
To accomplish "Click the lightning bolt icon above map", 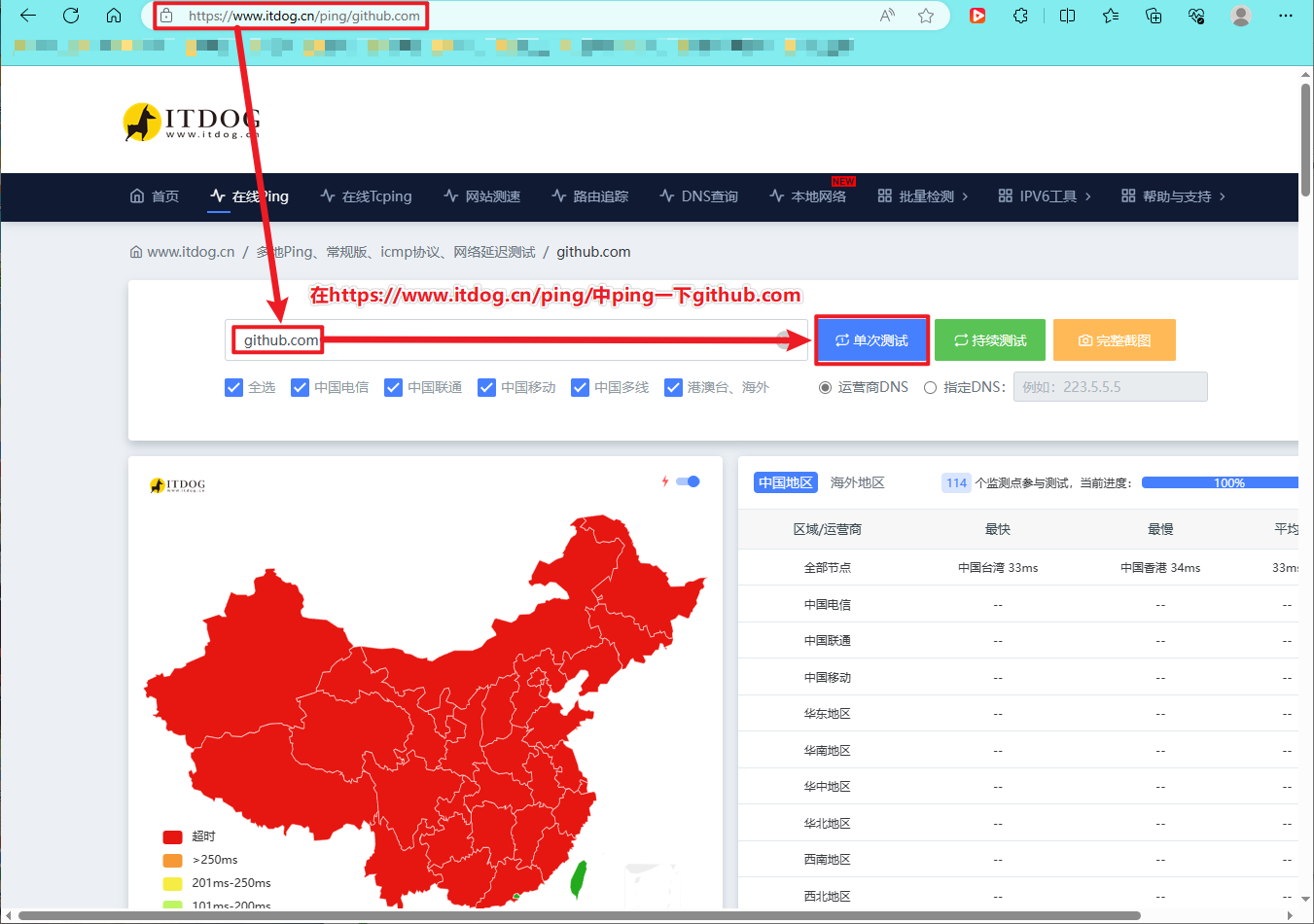I will coord(665,481).
